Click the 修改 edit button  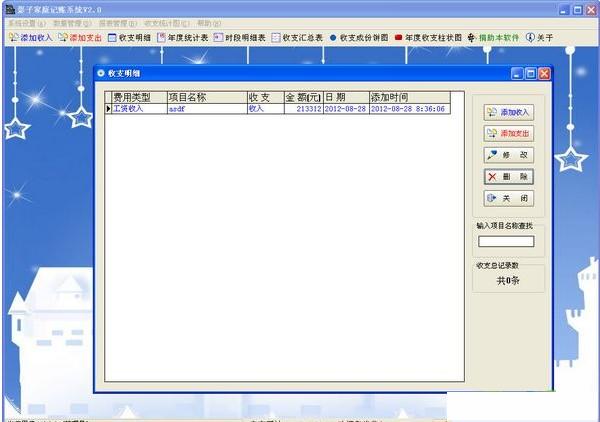[x=509, y=155]
